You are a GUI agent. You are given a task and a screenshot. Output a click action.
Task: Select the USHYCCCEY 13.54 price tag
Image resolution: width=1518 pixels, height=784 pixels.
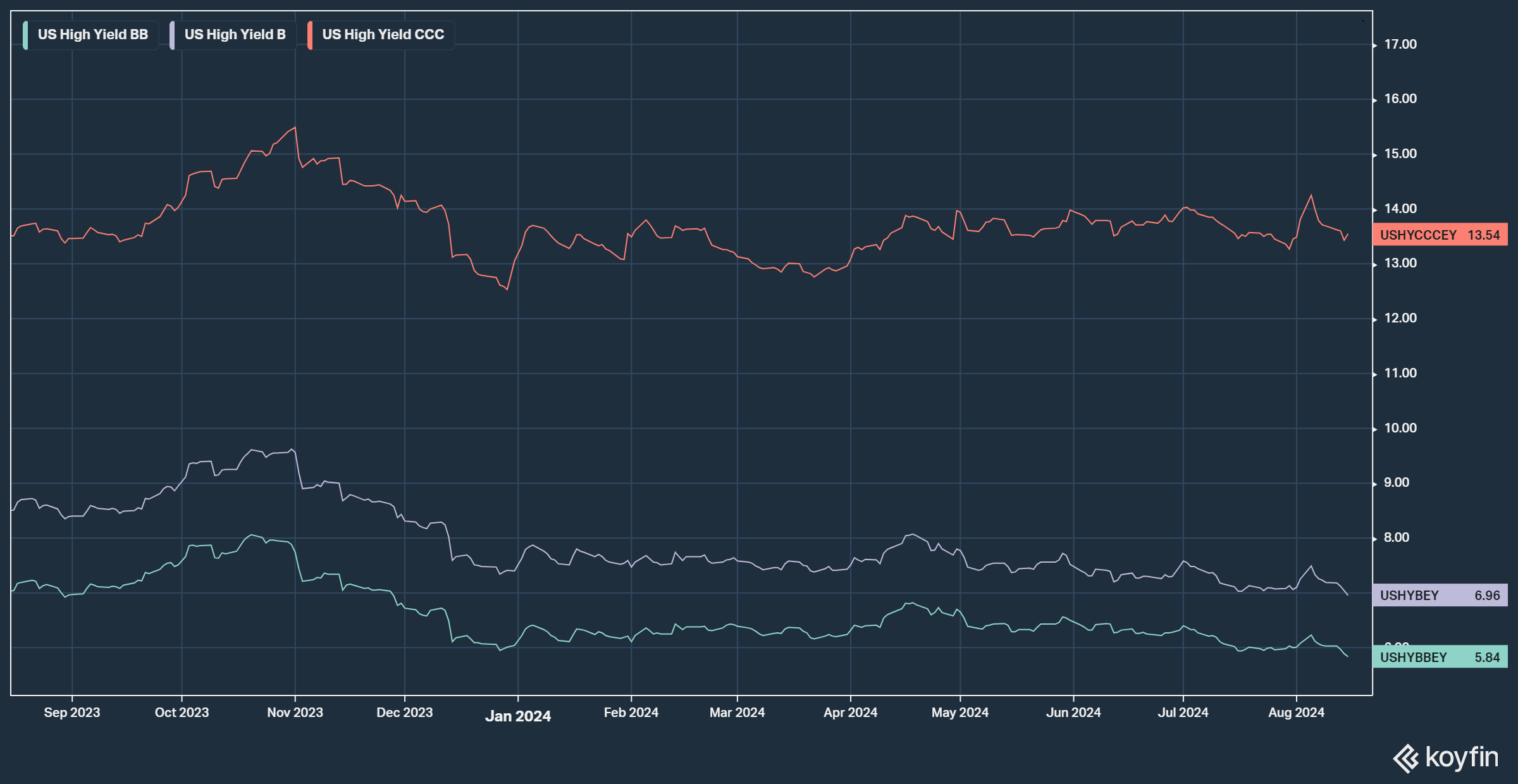(1440, 235)
